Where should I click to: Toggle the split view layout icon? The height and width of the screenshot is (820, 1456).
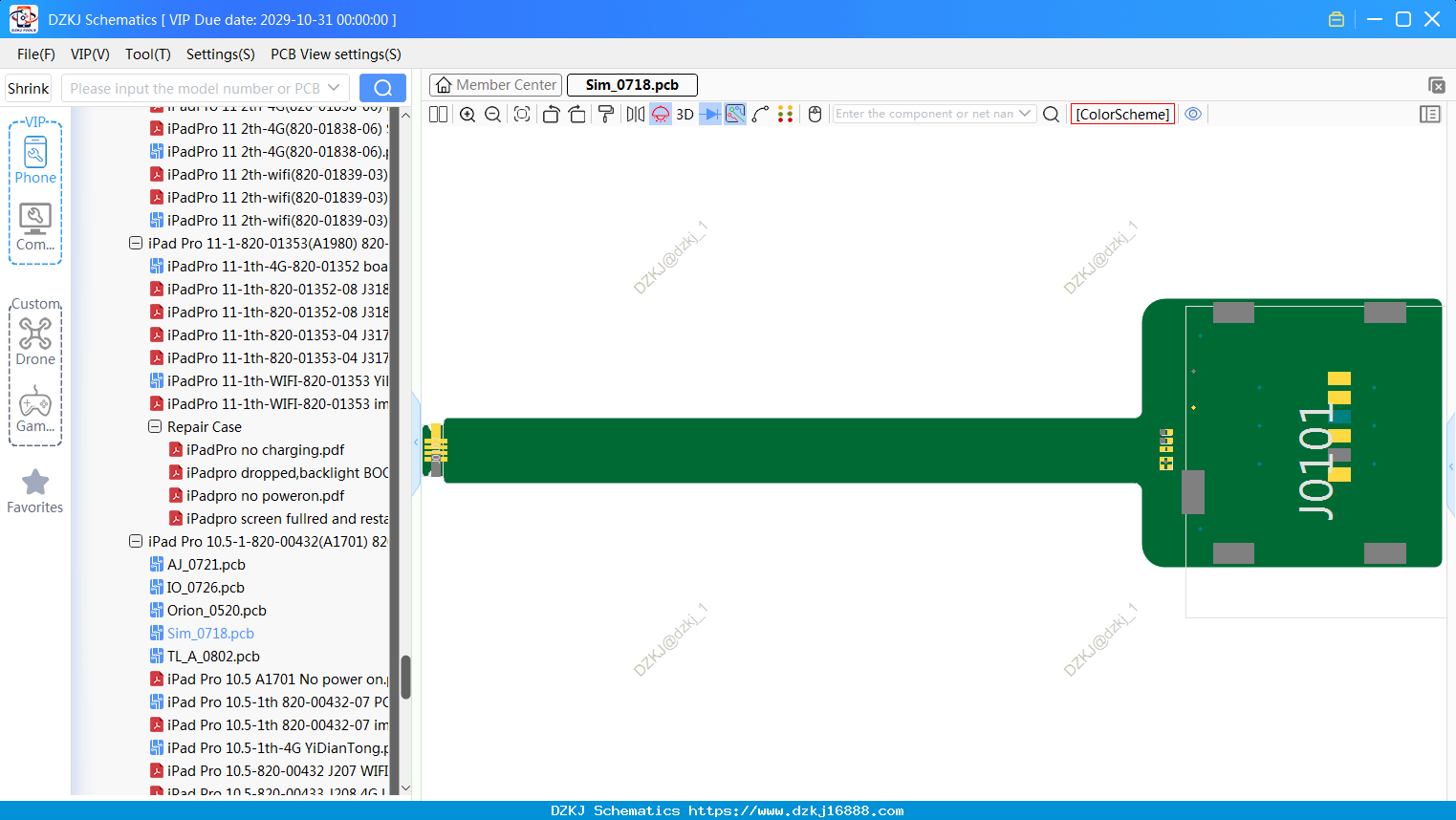[x=438, y=114]
